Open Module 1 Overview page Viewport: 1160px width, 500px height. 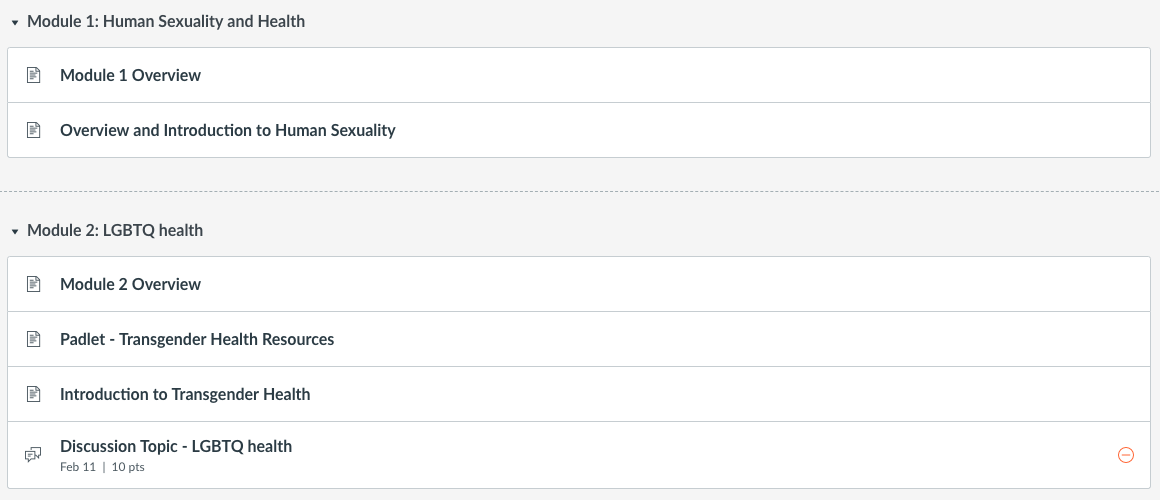[x=130, y=75]
